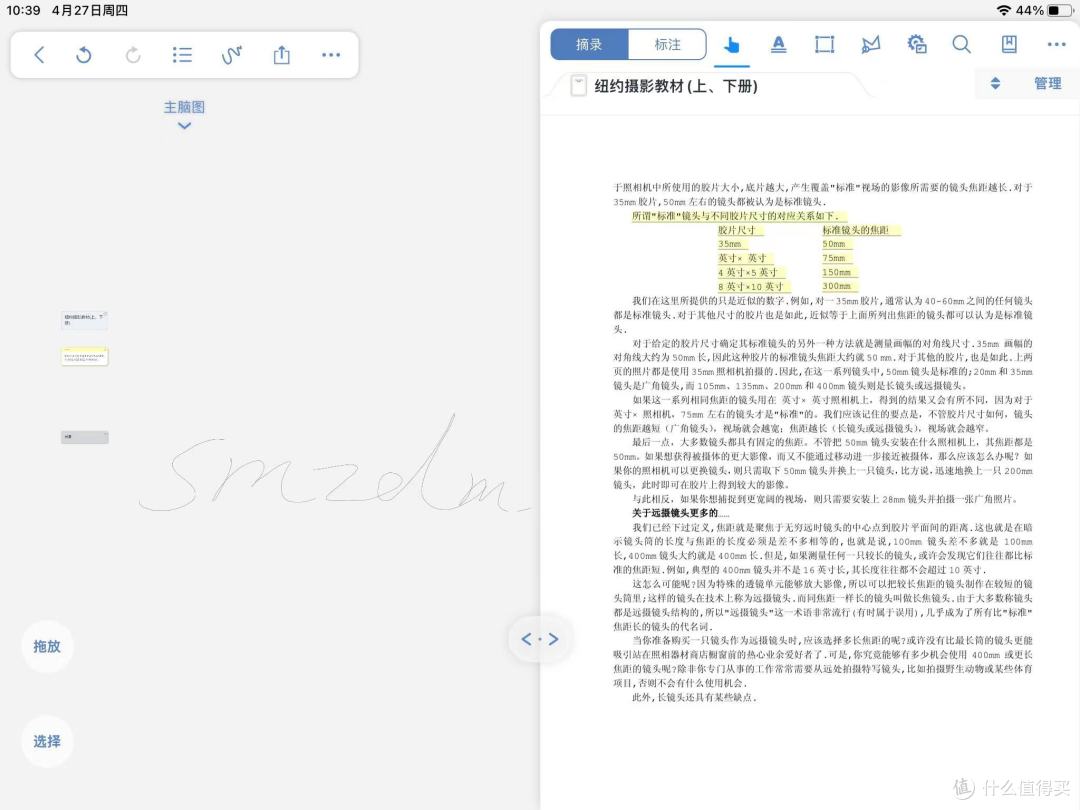Open the document settings gear icon
The width and height of the screenshot is (1080, 810).
[916, 44]
